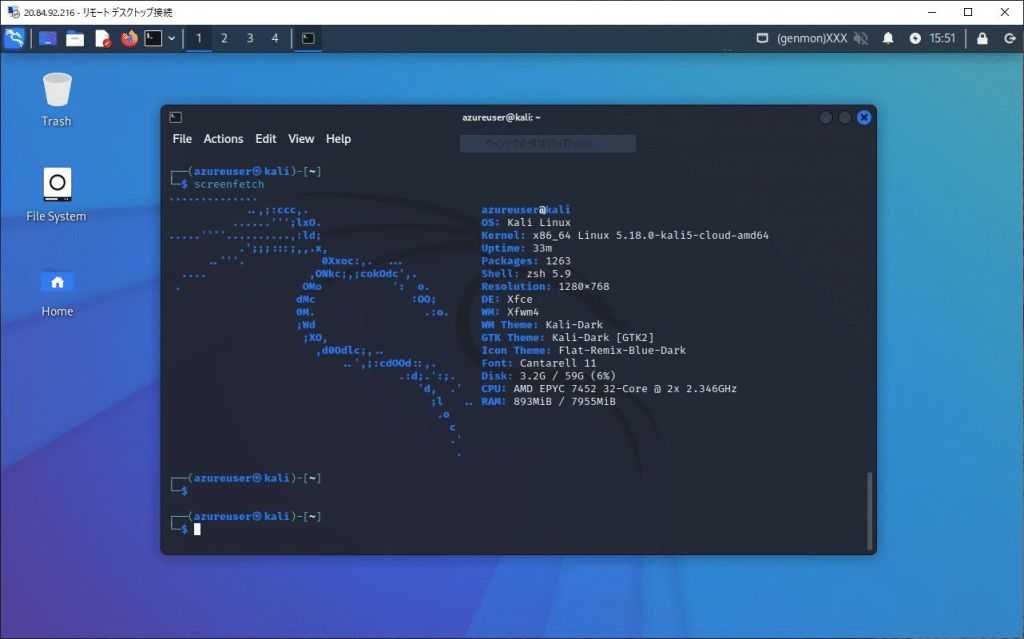Expand the terminal launcher dropdown arrow
1024x639 pixels.
coord(172,38)
